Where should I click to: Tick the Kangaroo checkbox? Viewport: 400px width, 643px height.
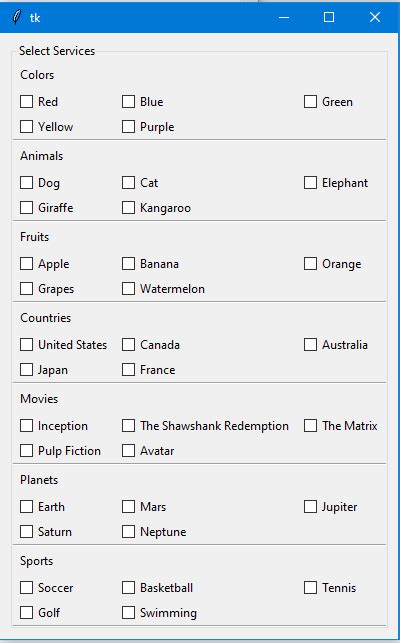tap(128, 208)
